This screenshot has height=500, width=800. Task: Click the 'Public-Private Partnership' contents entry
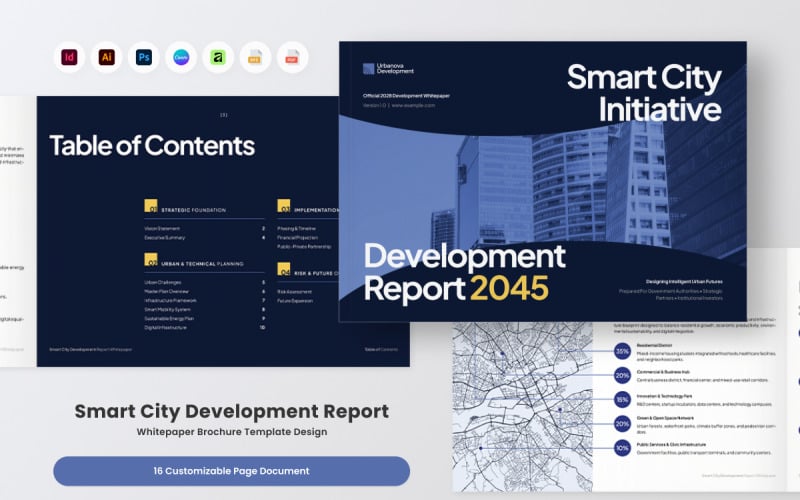click(304, 246)
